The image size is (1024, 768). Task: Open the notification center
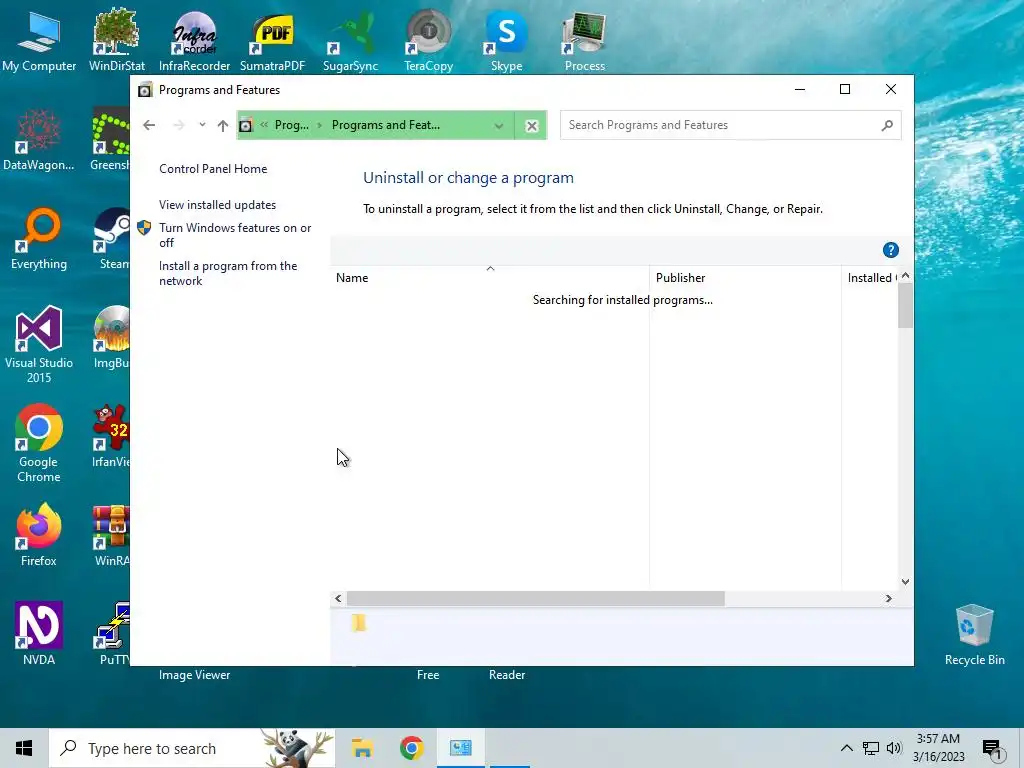coord(993,749)
